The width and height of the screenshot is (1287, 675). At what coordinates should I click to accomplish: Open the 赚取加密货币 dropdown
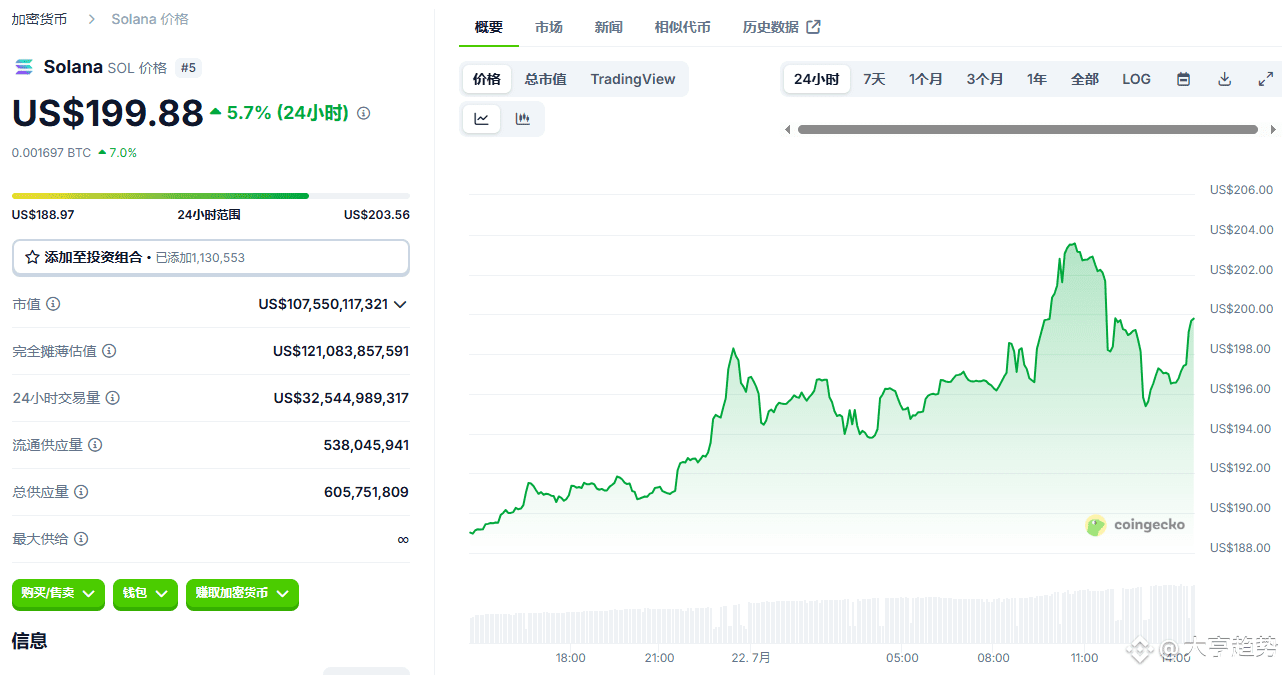tap(242, 594)
